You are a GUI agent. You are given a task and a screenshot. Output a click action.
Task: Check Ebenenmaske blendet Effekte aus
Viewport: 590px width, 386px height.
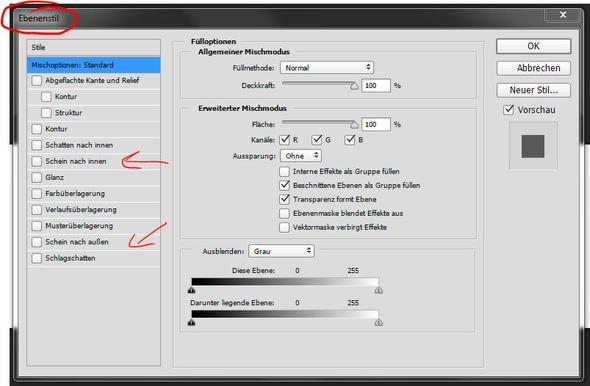(284, 213)
